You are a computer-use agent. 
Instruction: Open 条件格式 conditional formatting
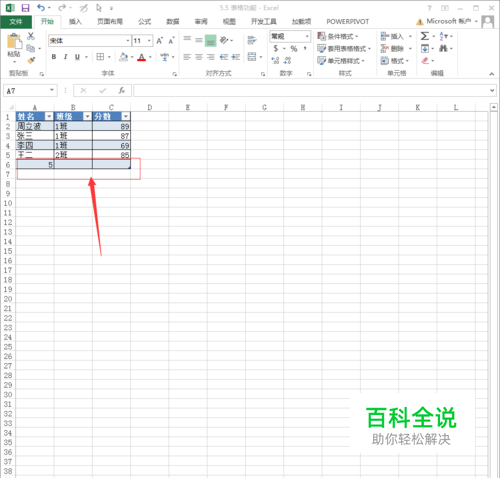tap(338, 36)
